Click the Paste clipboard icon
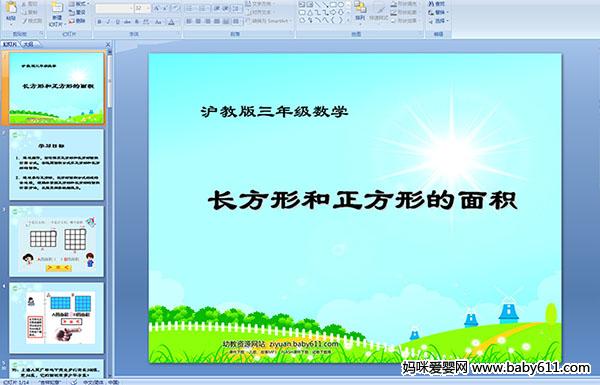Viewport: 600px width, 385px height. 11,10
